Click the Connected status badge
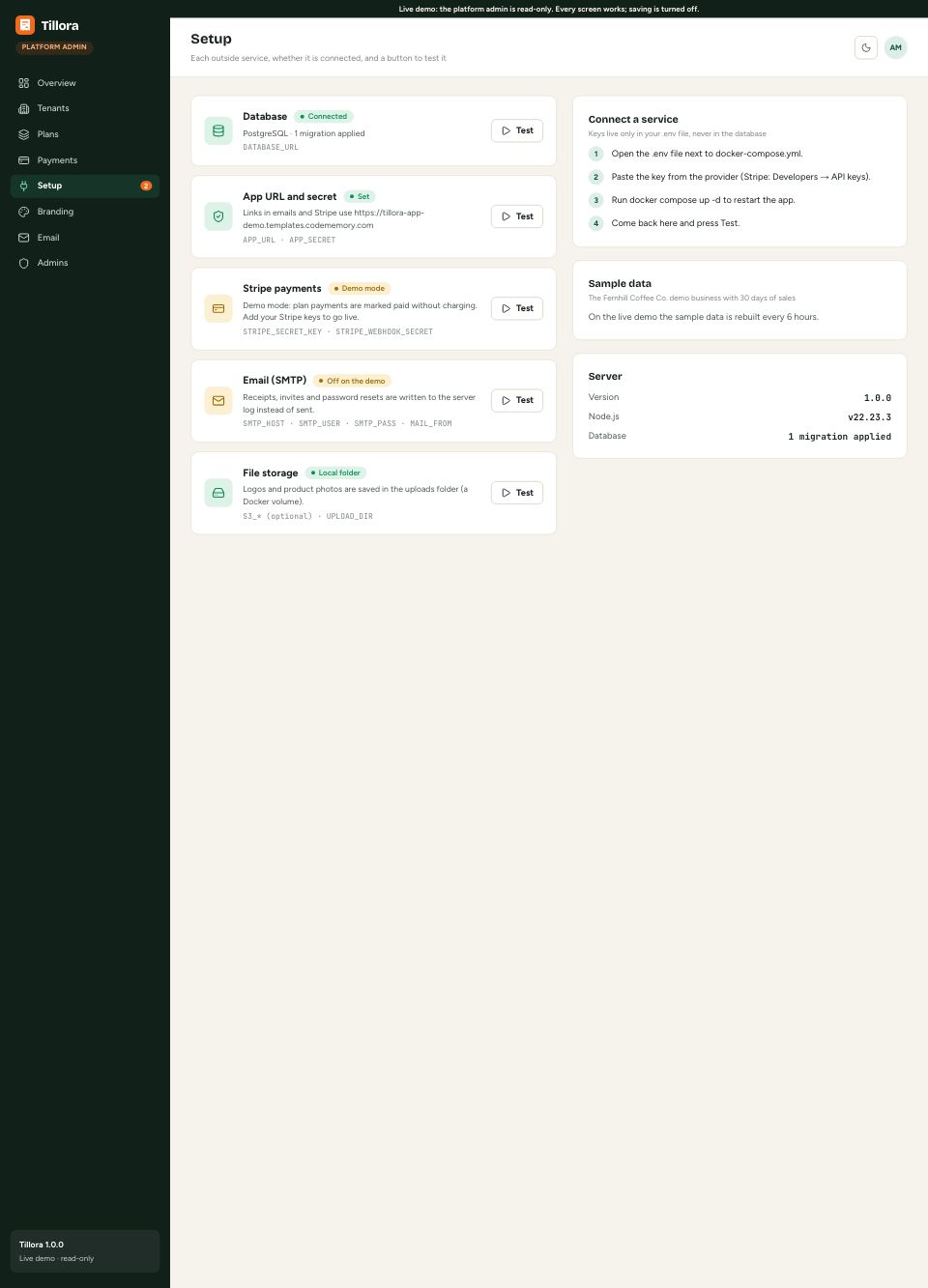The height and width of the screenshot is (1288, 928). [x=324, y=116]
